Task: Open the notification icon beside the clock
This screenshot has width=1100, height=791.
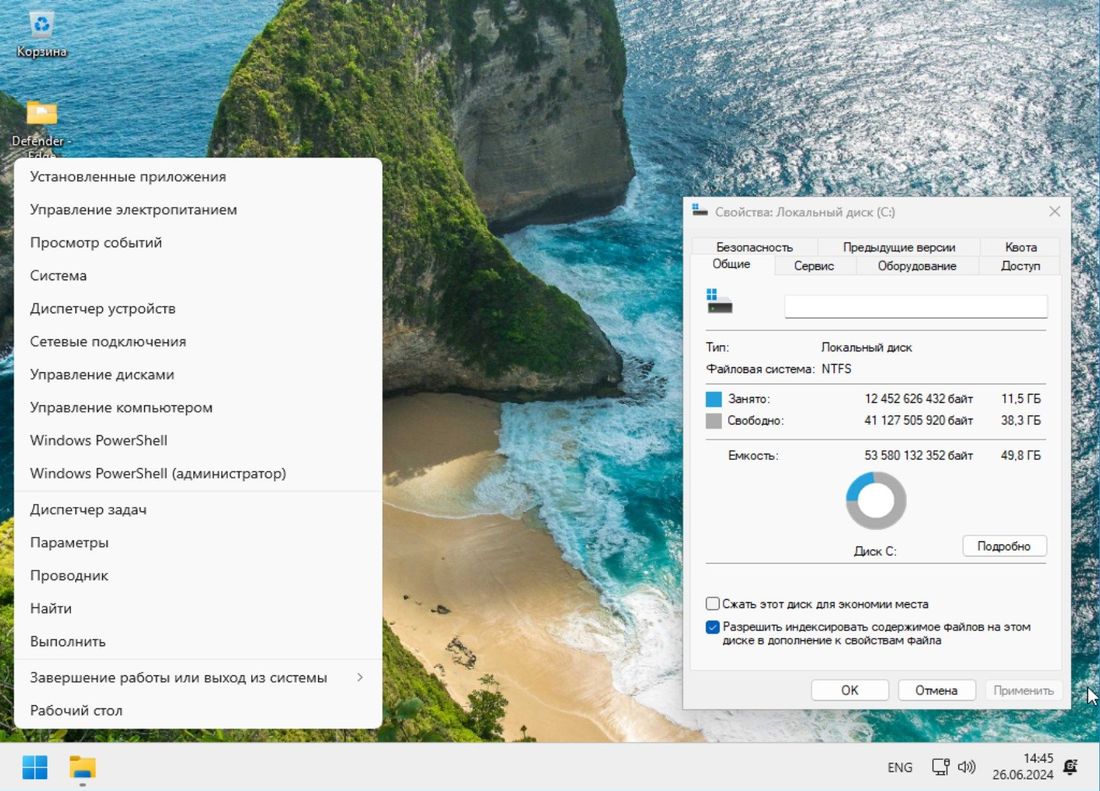Action: [x=1071, y=766]
